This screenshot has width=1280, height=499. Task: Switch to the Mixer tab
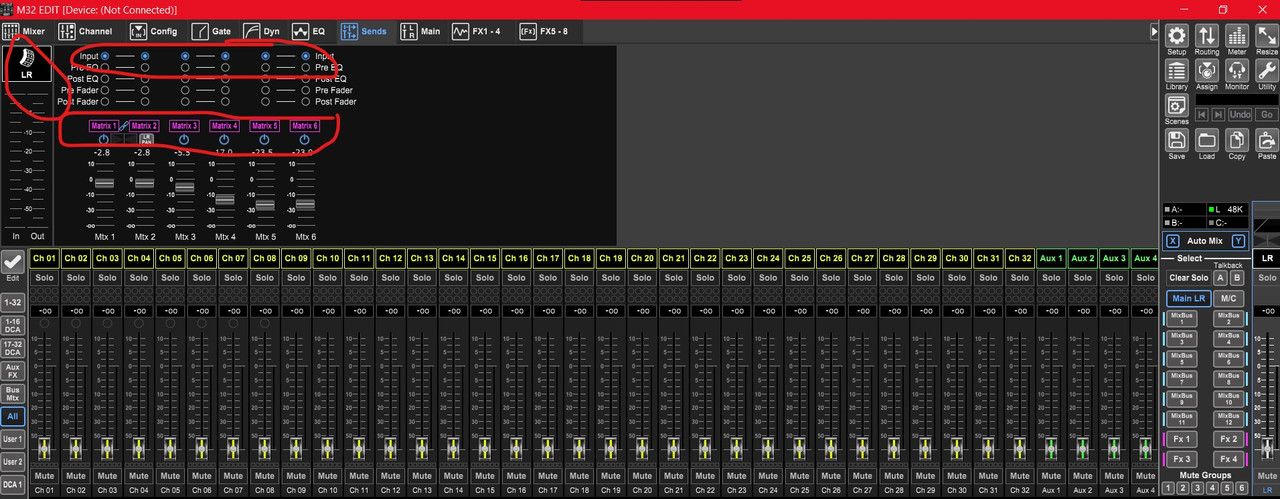click(24, 32)
